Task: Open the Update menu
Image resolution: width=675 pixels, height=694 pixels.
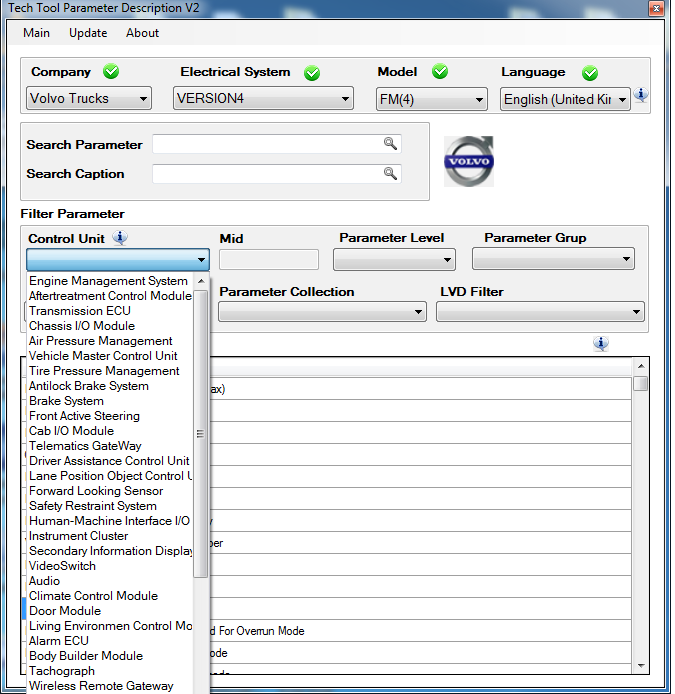Action: pos(88,33)
